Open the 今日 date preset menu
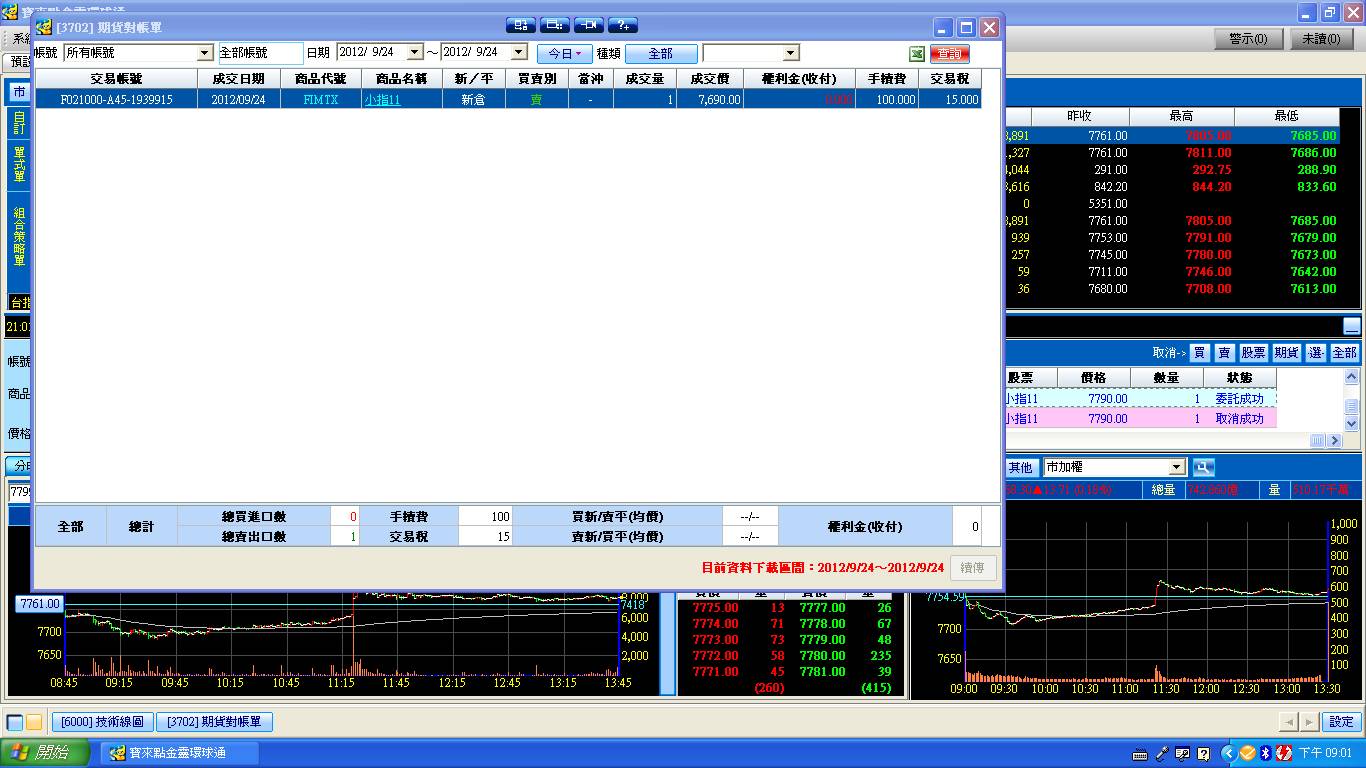 pos(565,54)
